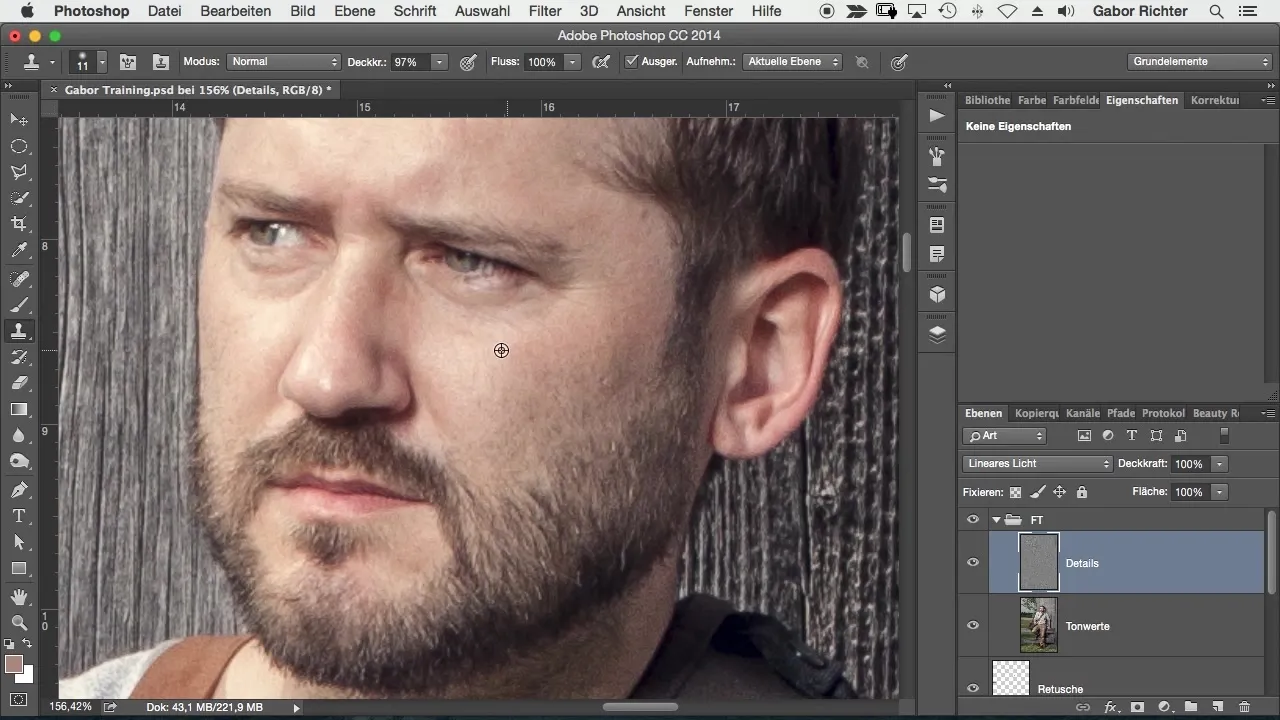Image resolution: width=1280 pixels, height=720 pixels.
Task: Switch to the Korrekturen tab
Action: click(1214, 100)
